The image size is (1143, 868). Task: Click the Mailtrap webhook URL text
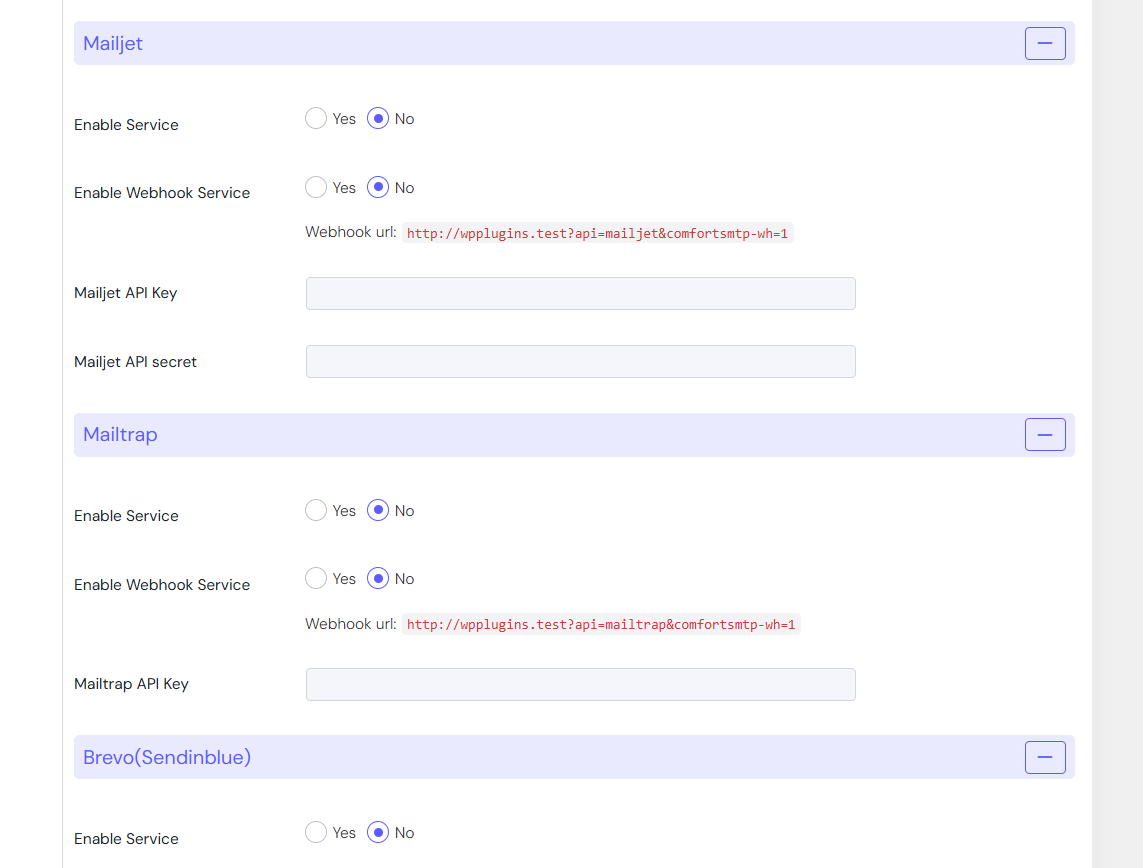click(x=601, y=625)
